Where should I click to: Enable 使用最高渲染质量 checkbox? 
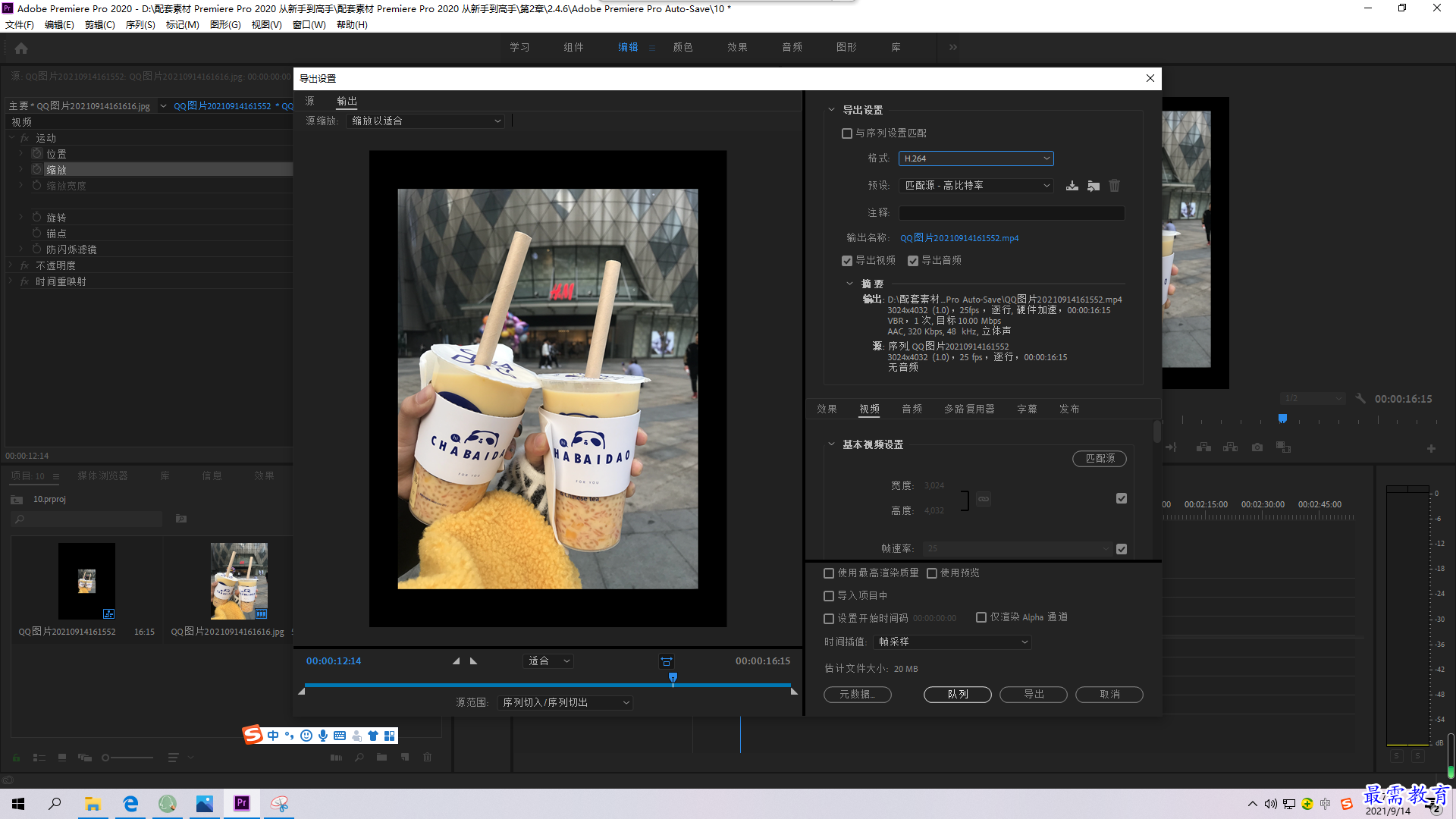829,573
